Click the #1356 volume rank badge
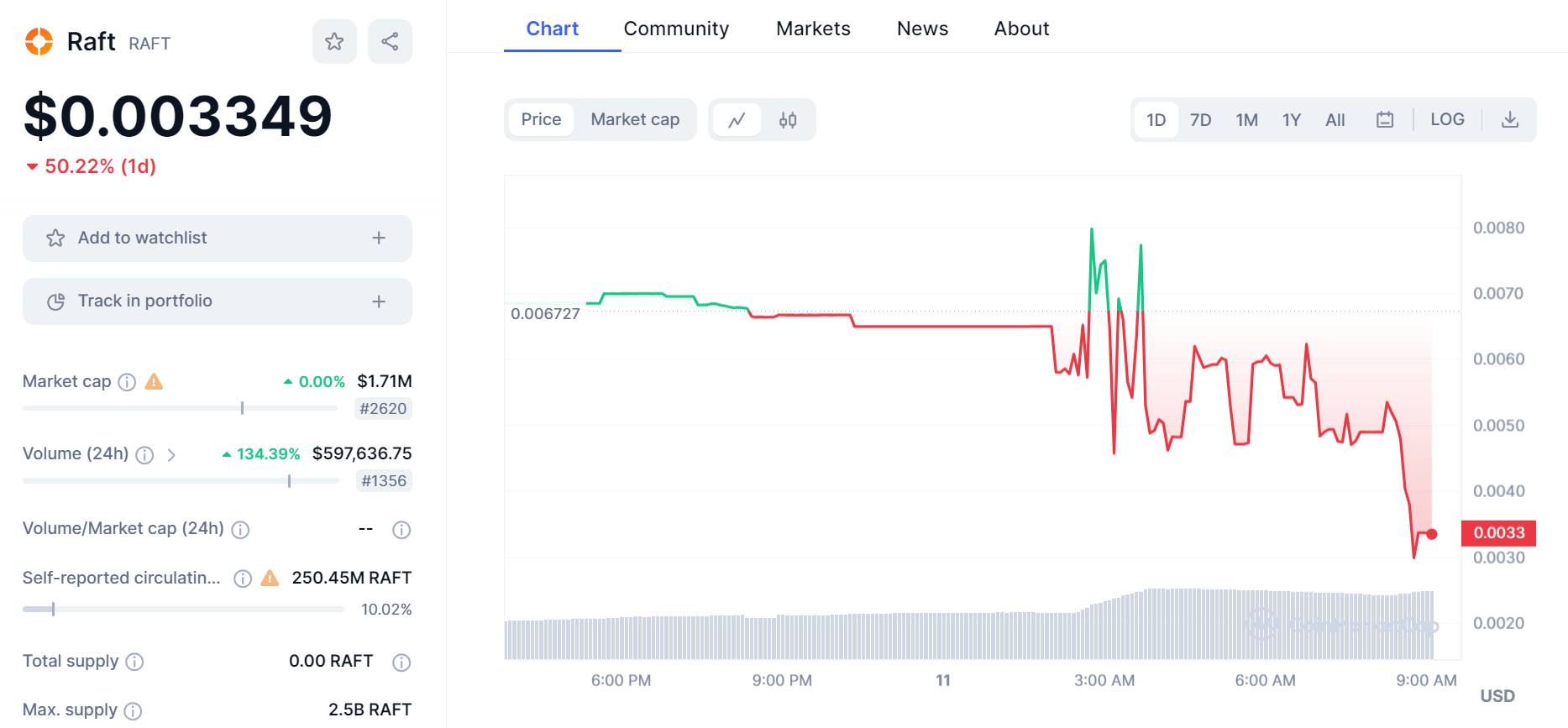The width and height of the screenshot is (1568, 728). (384, 481)
